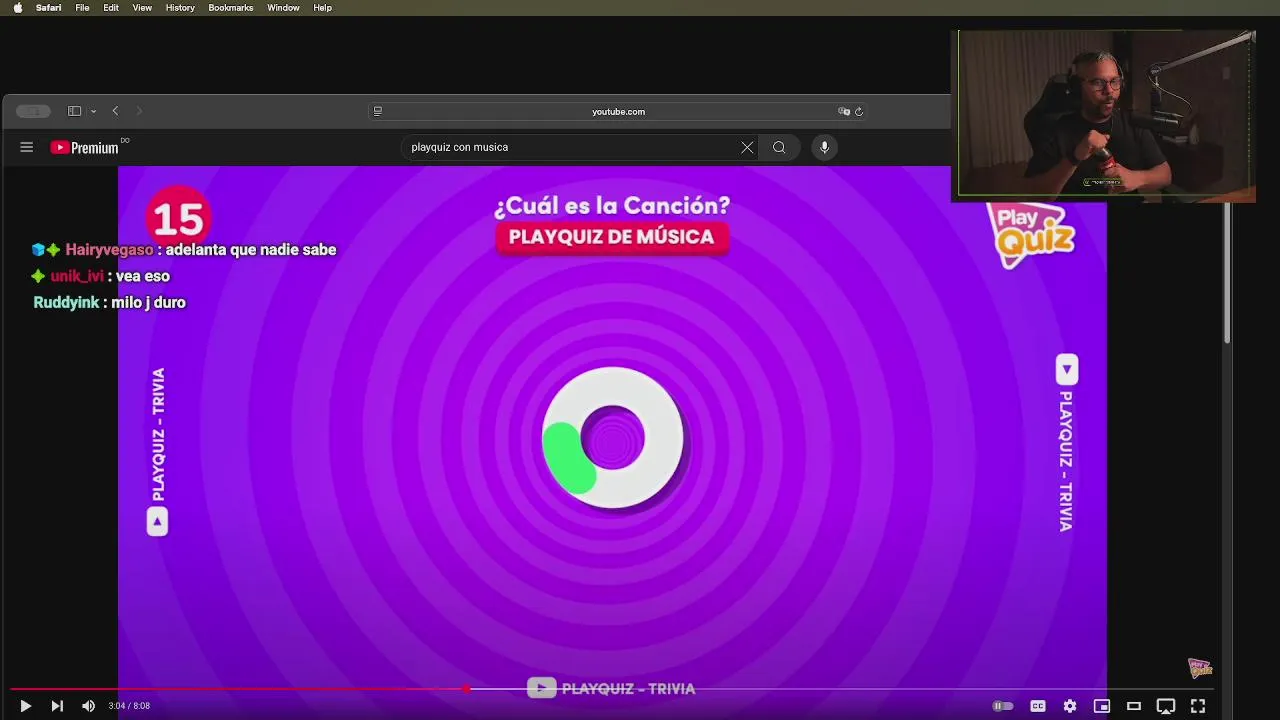
Task: Click the countdown number 15
Action: (178, 218)
